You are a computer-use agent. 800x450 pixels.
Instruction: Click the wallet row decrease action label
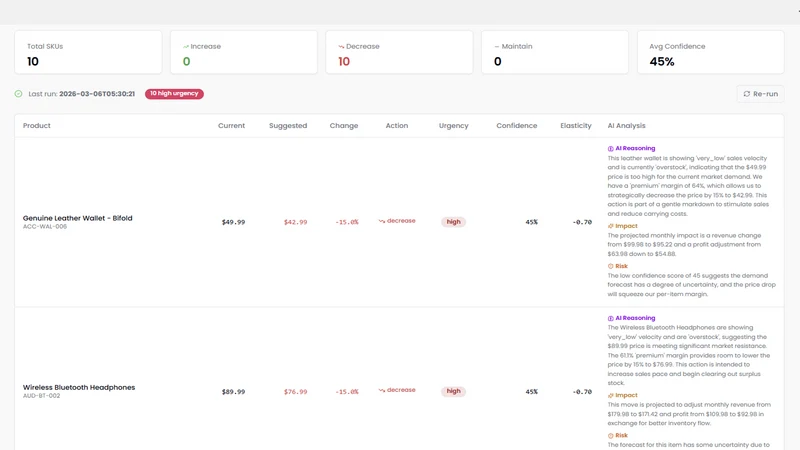click(x=401, y=221)
